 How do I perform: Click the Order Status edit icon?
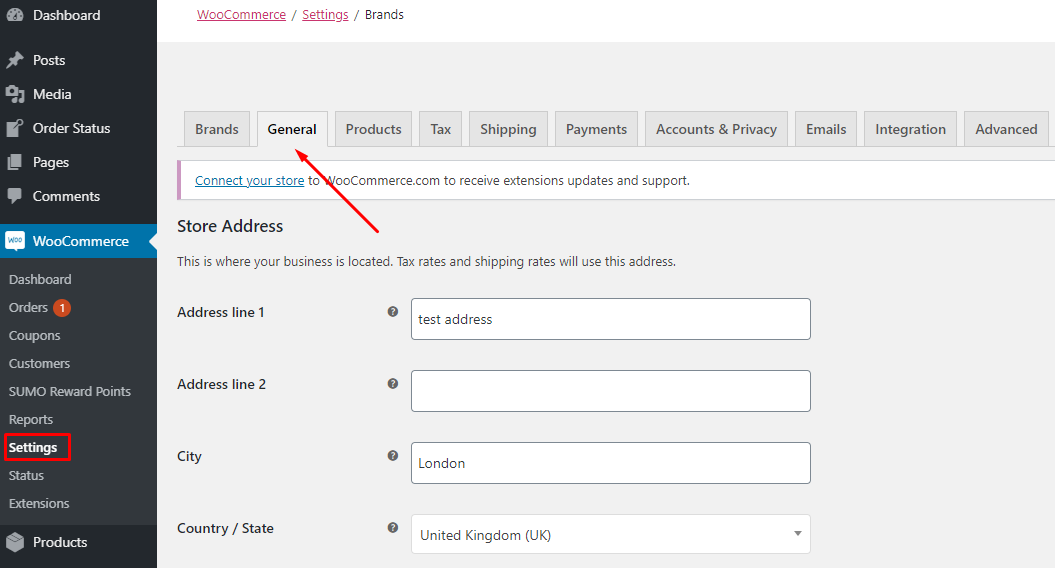click(x=15, y=128)
